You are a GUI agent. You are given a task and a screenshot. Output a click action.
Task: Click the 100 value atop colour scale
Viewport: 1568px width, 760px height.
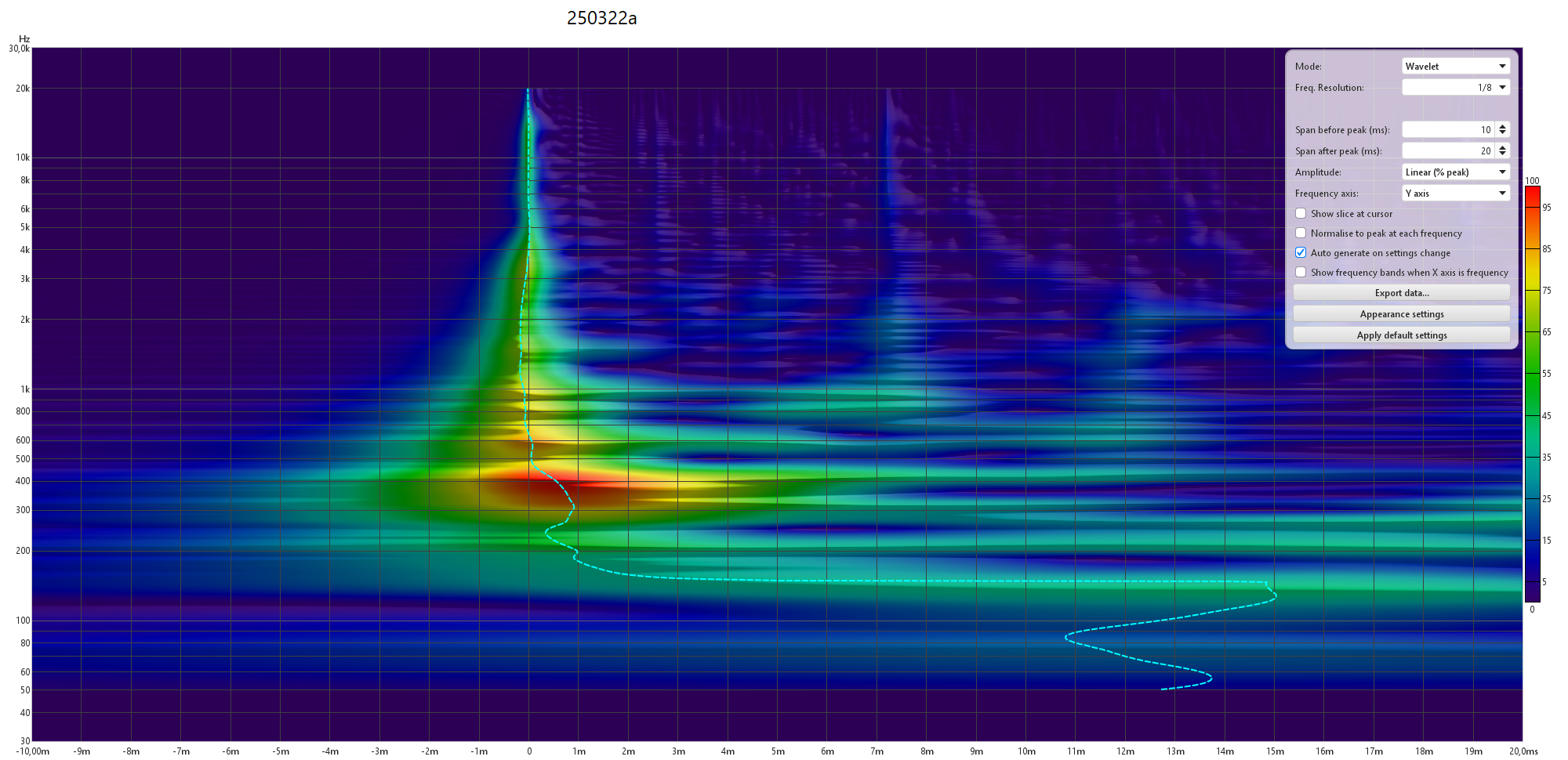pos(1532,181)
